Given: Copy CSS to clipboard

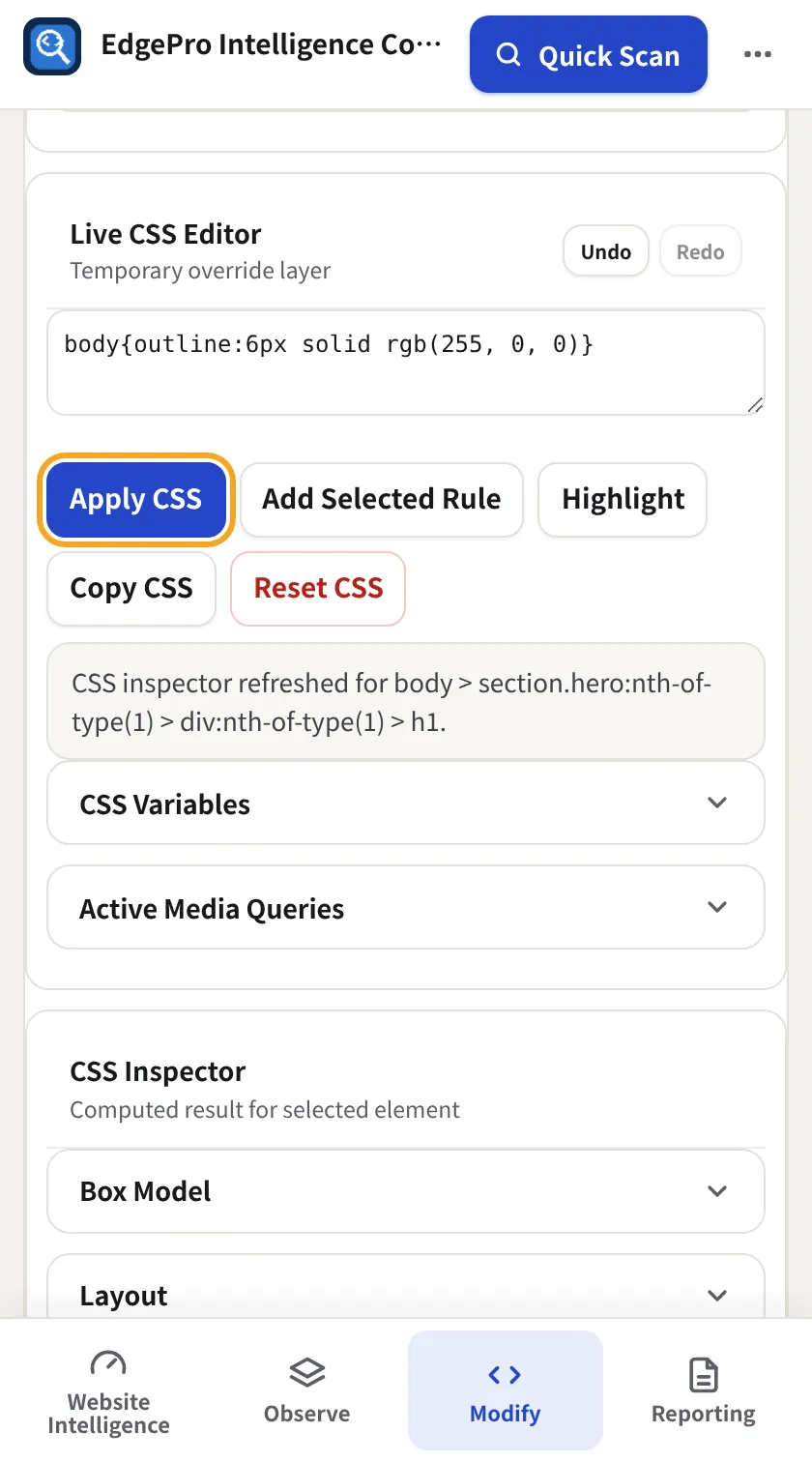Looking at the screenshot, I should tap(131, 588).
